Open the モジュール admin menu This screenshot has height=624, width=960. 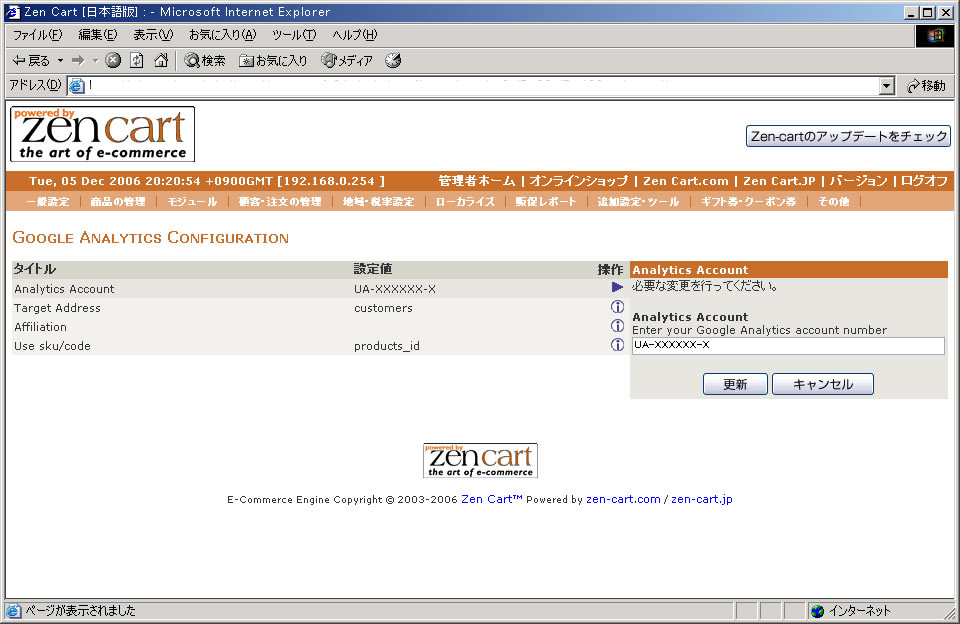pyautogui.click(x=192, y=202)
